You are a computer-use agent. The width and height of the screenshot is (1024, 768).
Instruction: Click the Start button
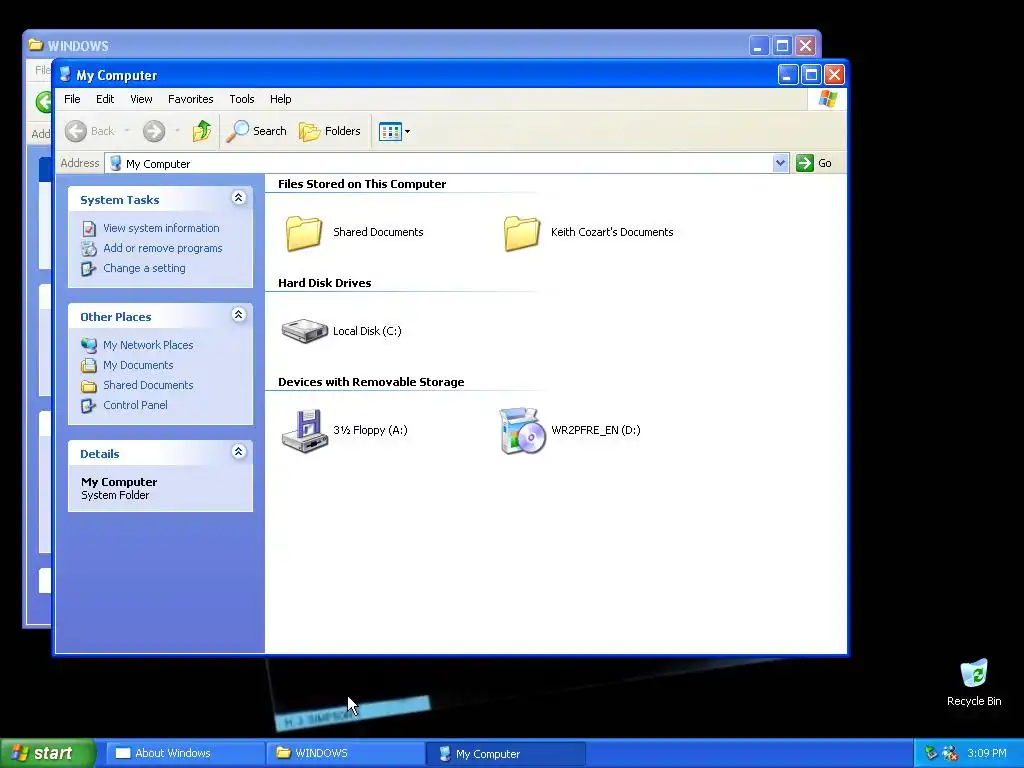48,754
